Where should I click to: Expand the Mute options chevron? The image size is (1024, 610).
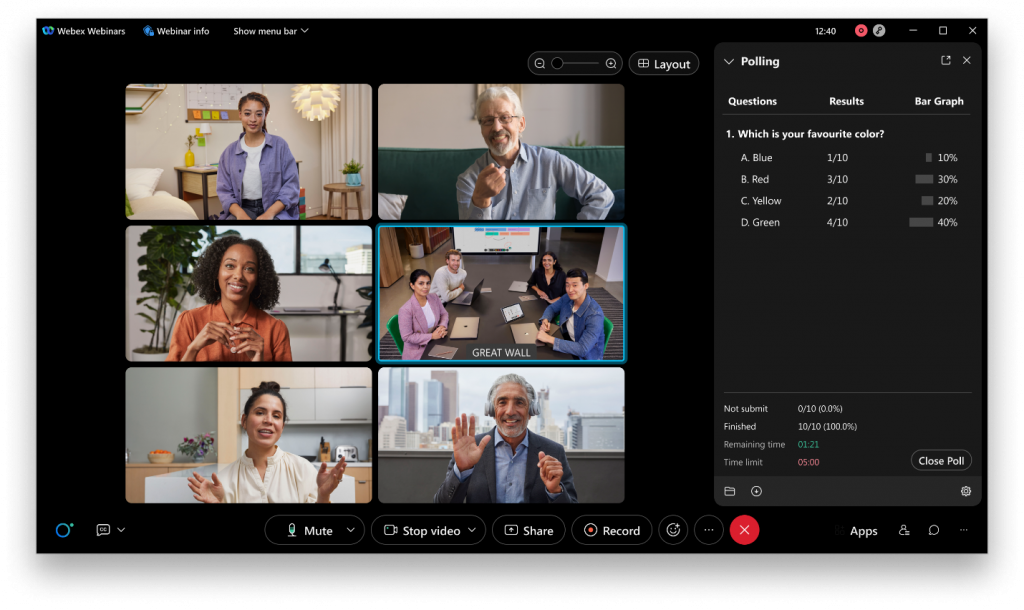click(350, 530)
